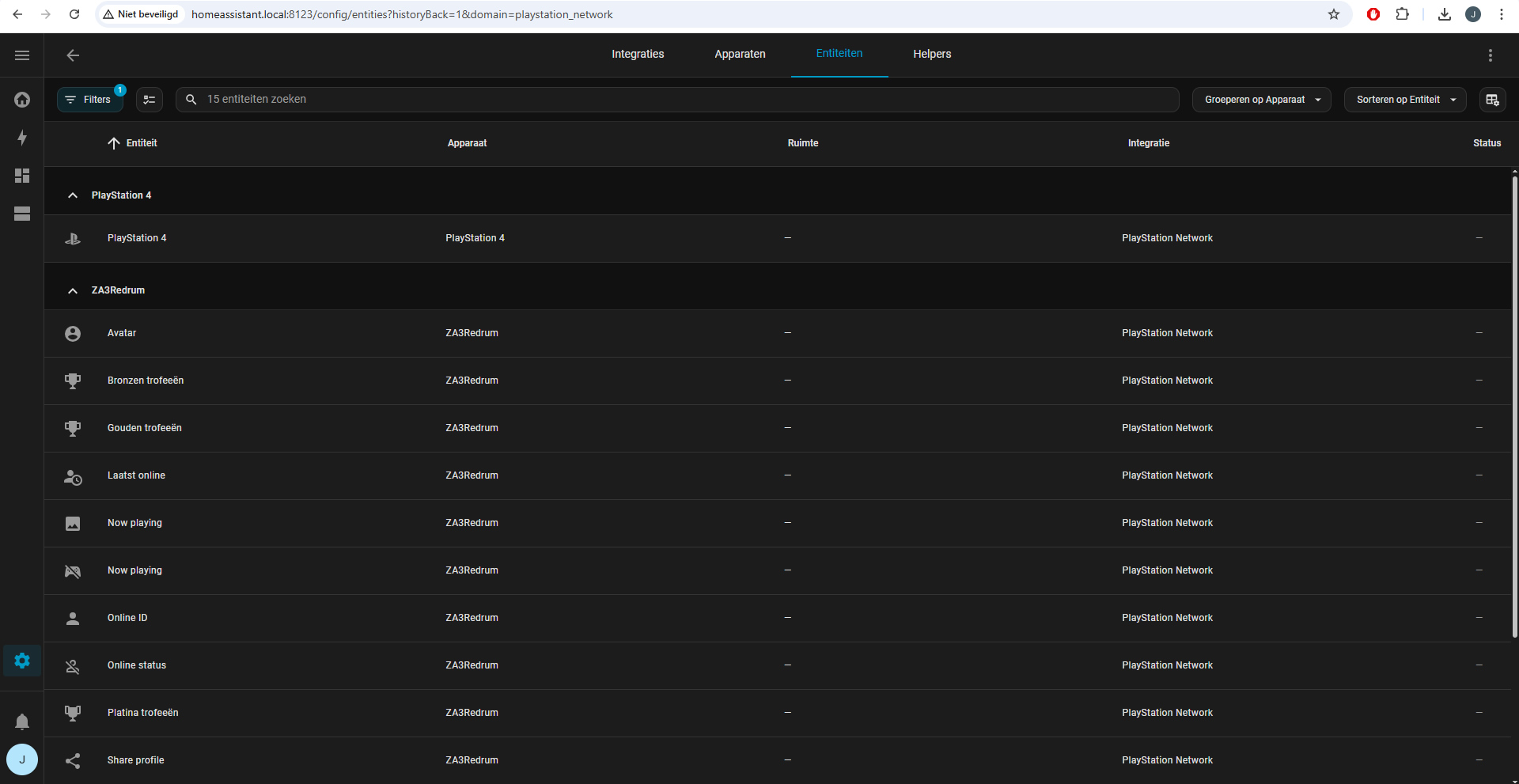
Task: Click the table column settings icon
Action: (x=1492, y=100)
